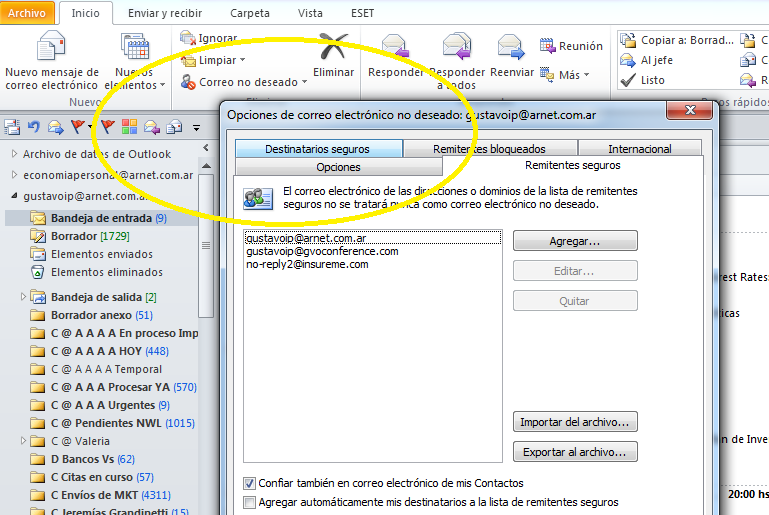Viewport: 769px width, 515px height.
Task: Click the send/receive all folders quick access icon
Action: (x=12, y=128)
